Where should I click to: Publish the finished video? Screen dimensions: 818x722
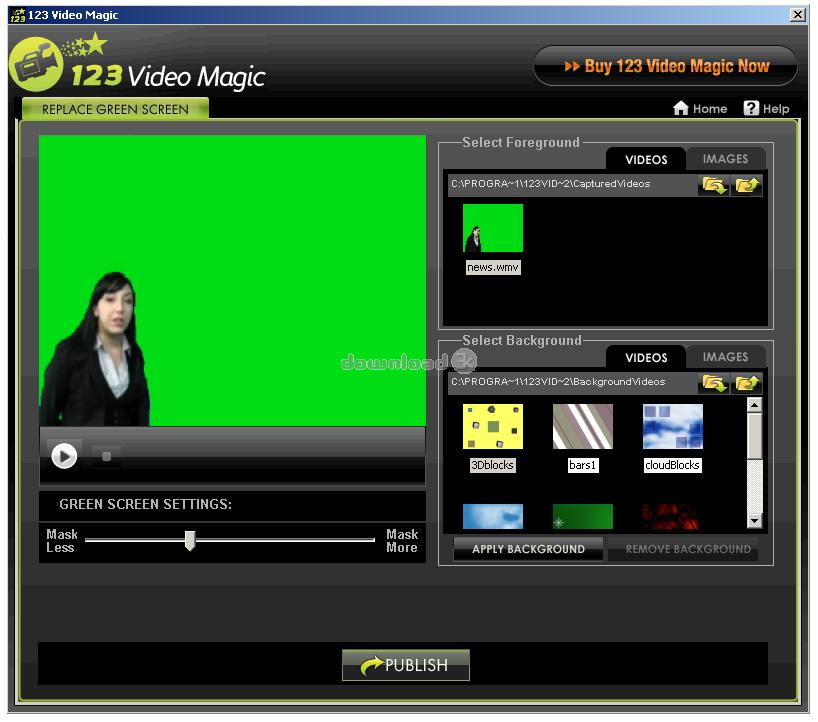406,665
